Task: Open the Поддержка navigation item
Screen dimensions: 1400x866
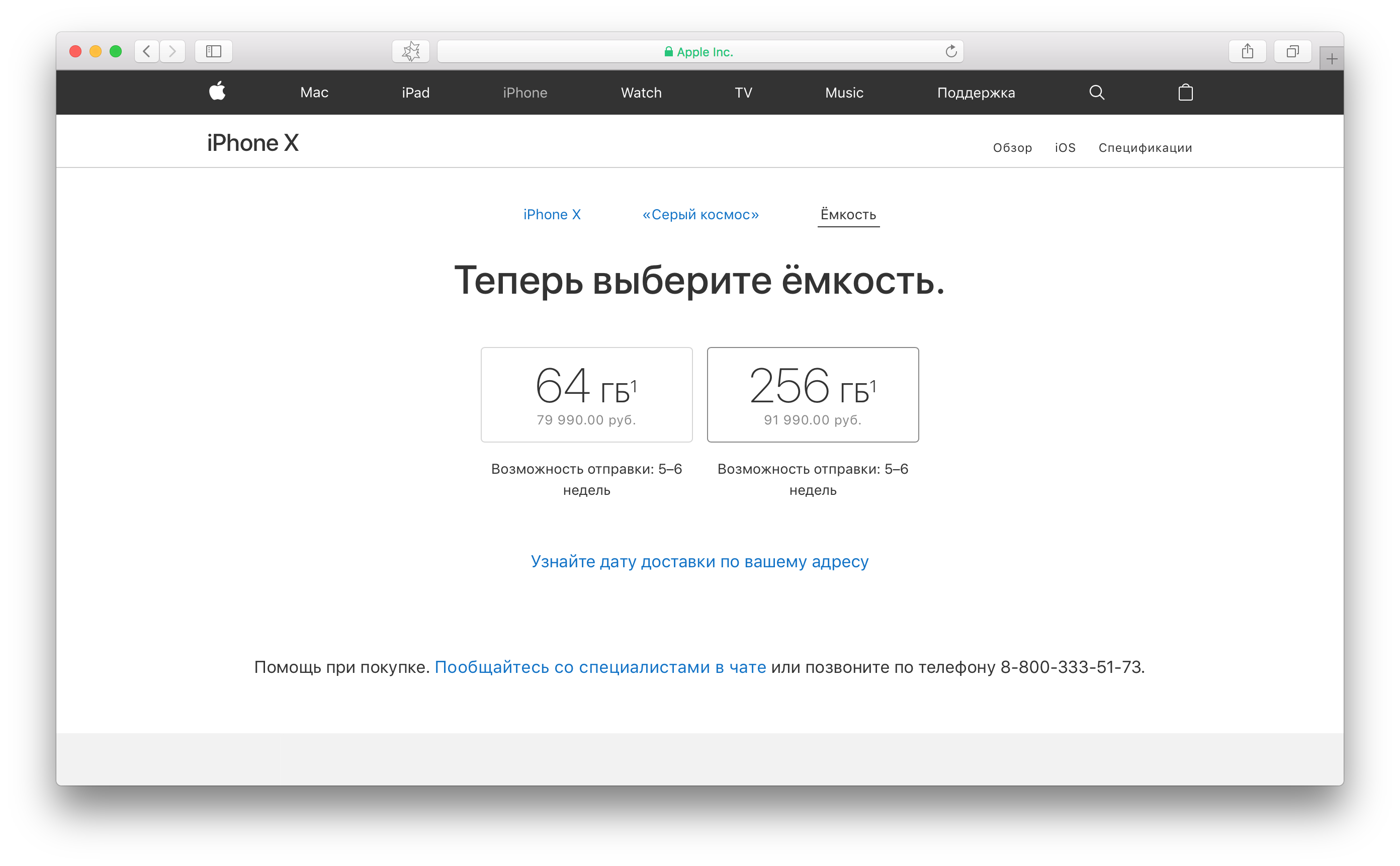Action: 976,93
